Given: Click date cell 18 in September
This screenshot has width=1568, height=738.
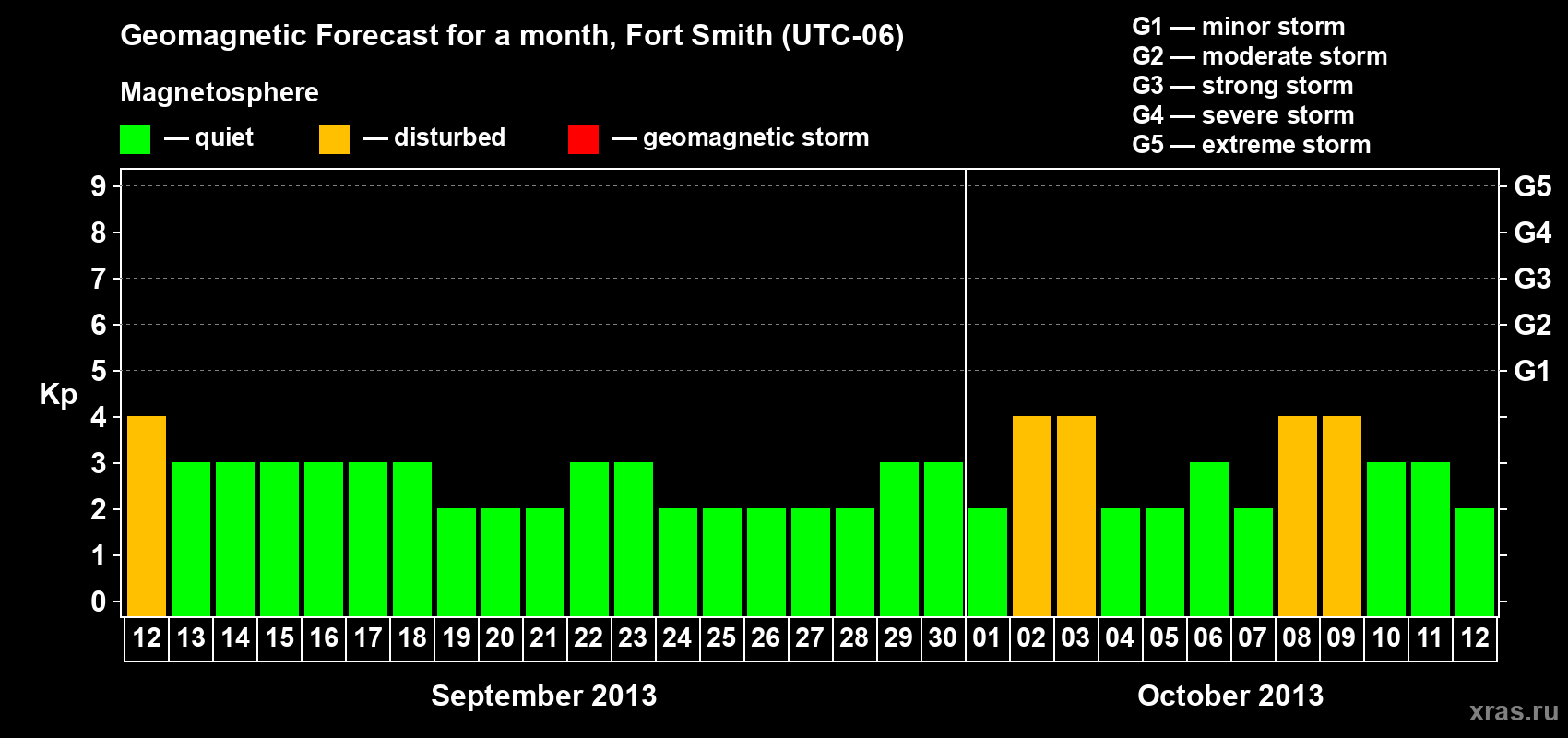Looking at the screenshot, I should point(412,638).
